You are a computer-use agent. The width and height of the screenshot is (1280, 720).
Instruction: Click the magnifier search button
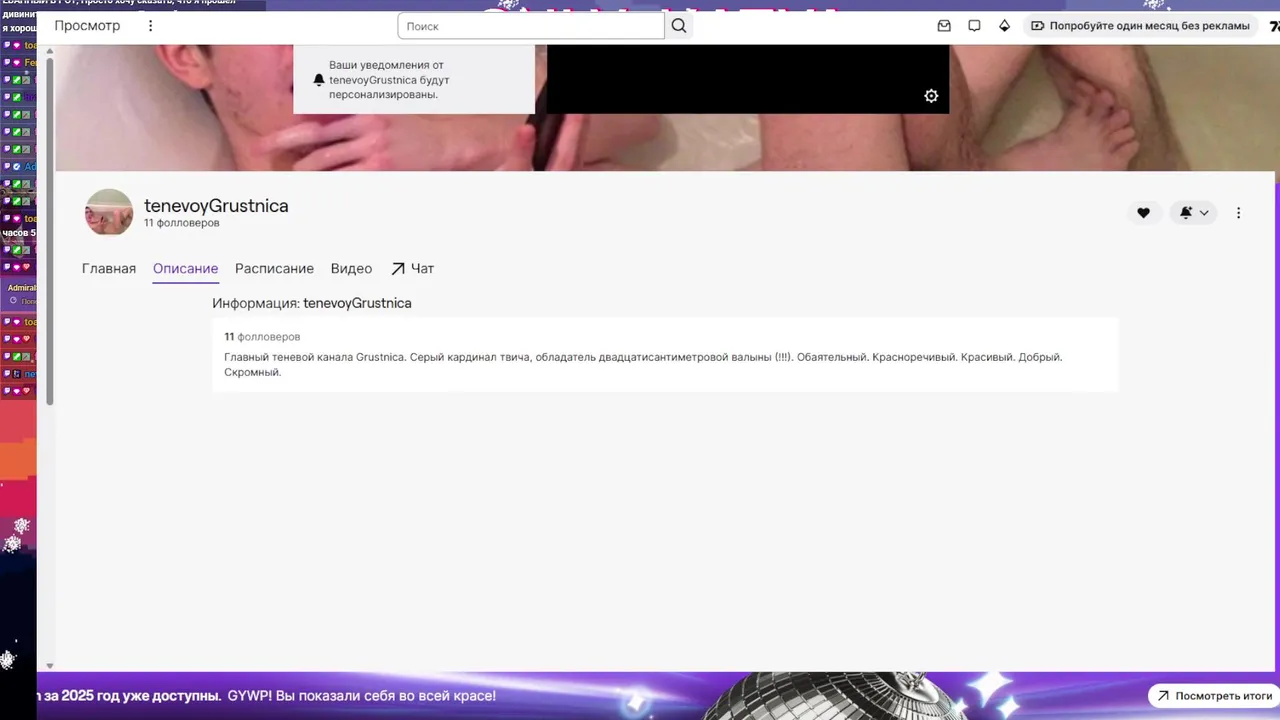679,26
